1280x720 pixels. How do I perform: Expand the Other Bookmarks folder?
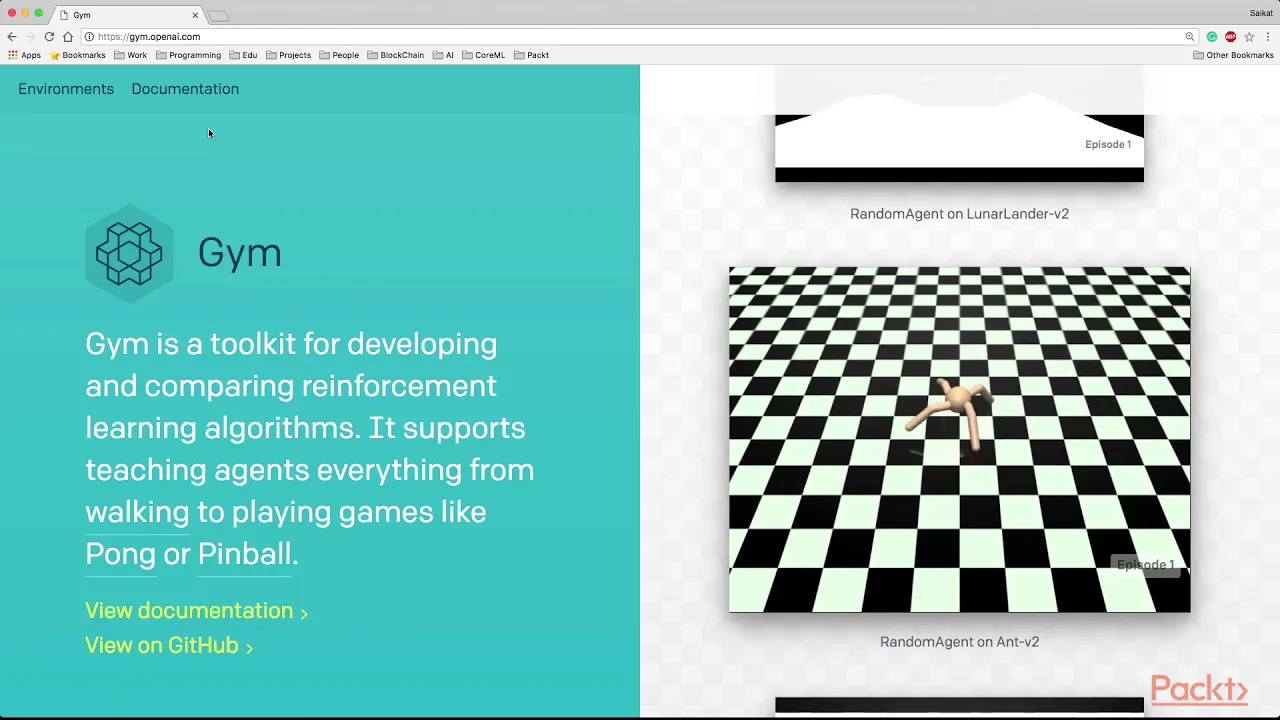[x=1233, y=55]
